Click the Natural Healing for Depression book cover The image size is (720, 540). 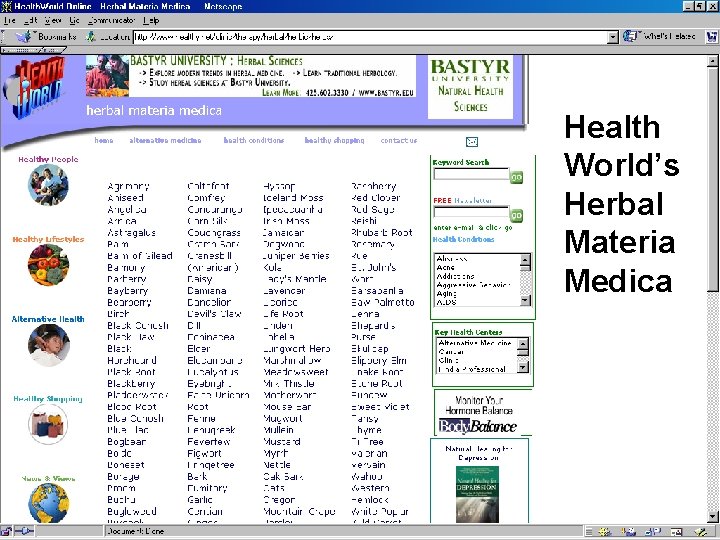(478, 495)
